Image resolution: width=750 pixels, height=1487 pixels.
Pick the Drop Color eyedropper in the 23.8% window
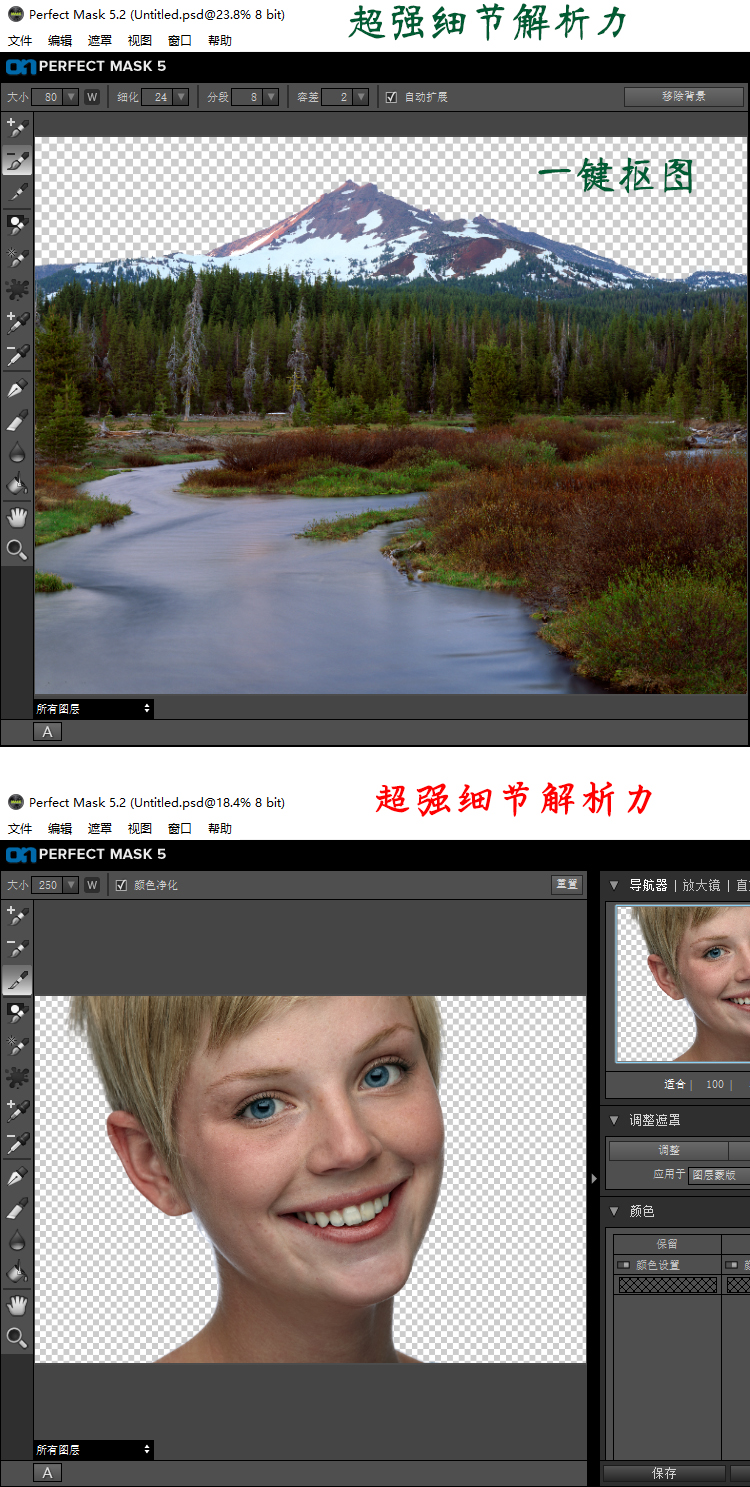tap(17, 354)
